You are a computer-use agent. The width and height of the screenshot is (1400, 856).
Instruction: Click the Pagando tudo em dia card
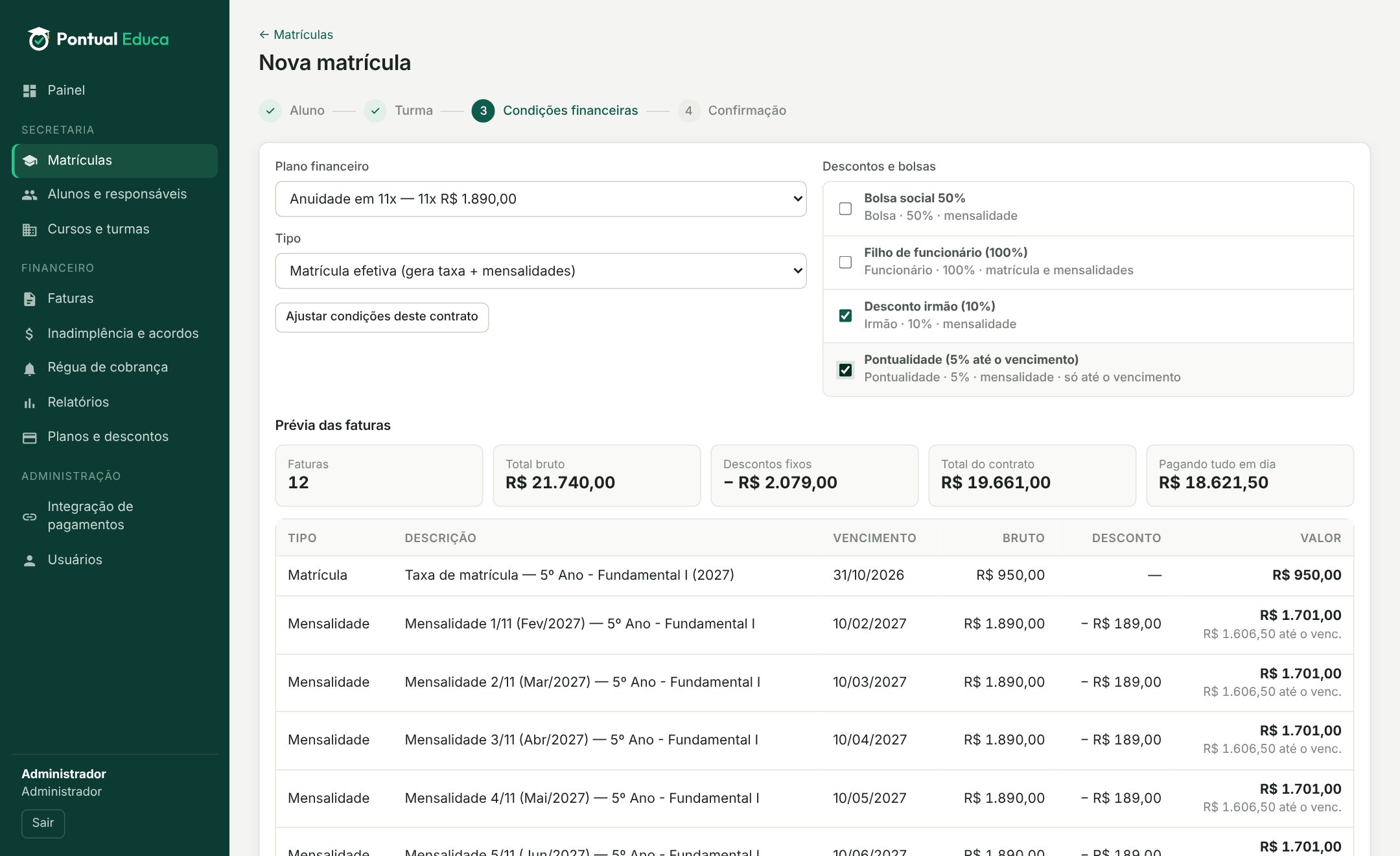1250,475
